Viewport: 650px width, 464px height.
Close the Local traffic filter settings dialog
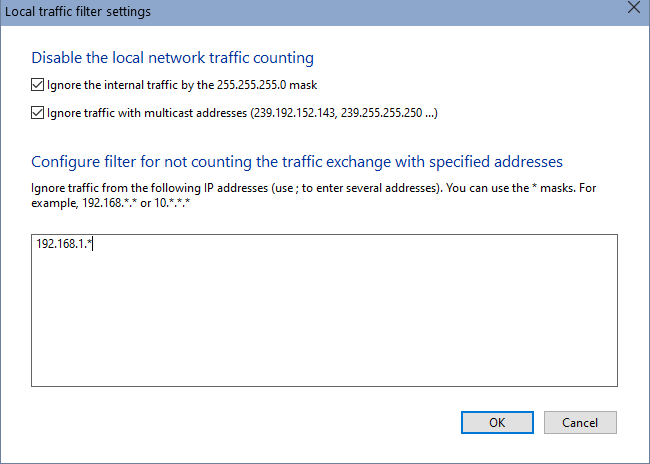click(x=632, y=8)
